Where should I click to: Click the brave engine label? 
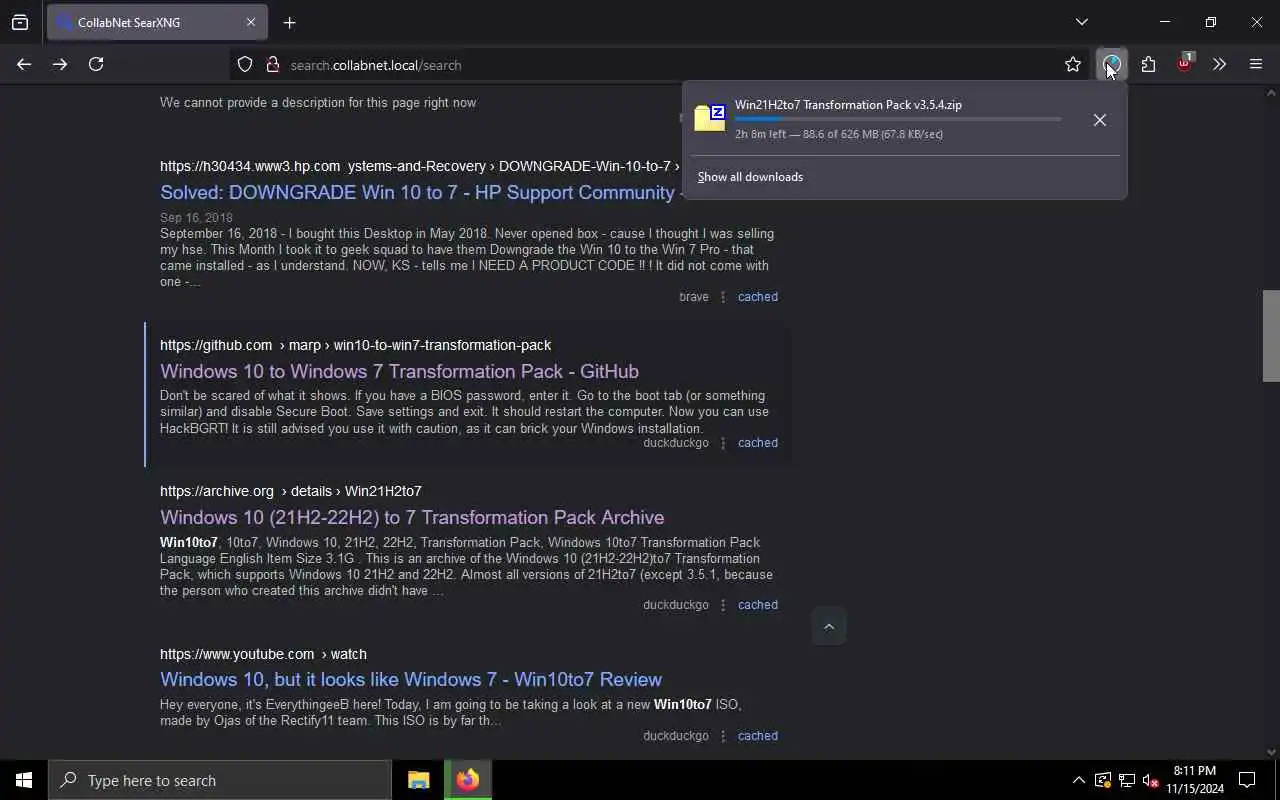[x=693, y=297]
